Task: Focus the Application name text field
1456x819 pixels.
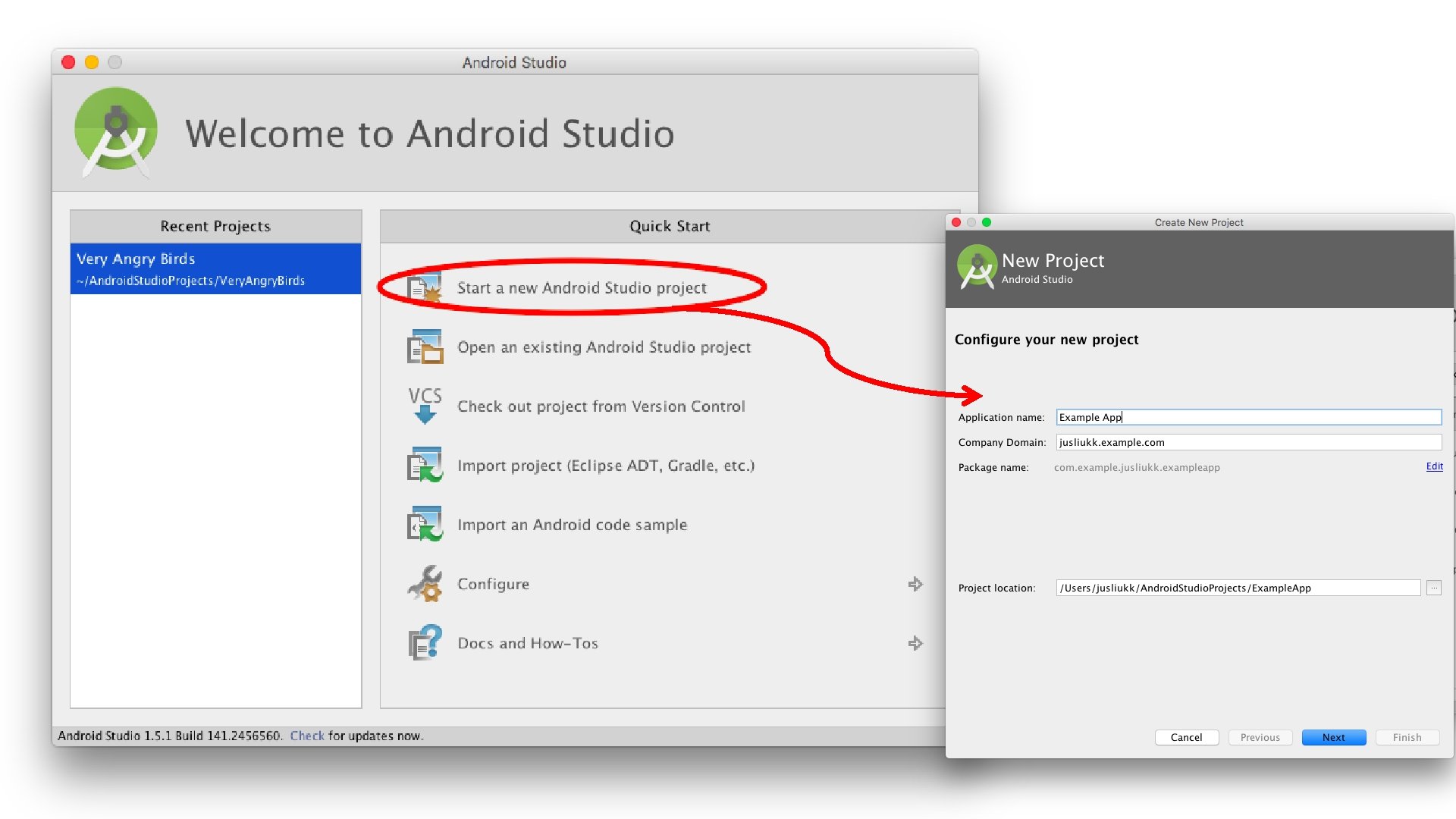Action: (1248, 417)
